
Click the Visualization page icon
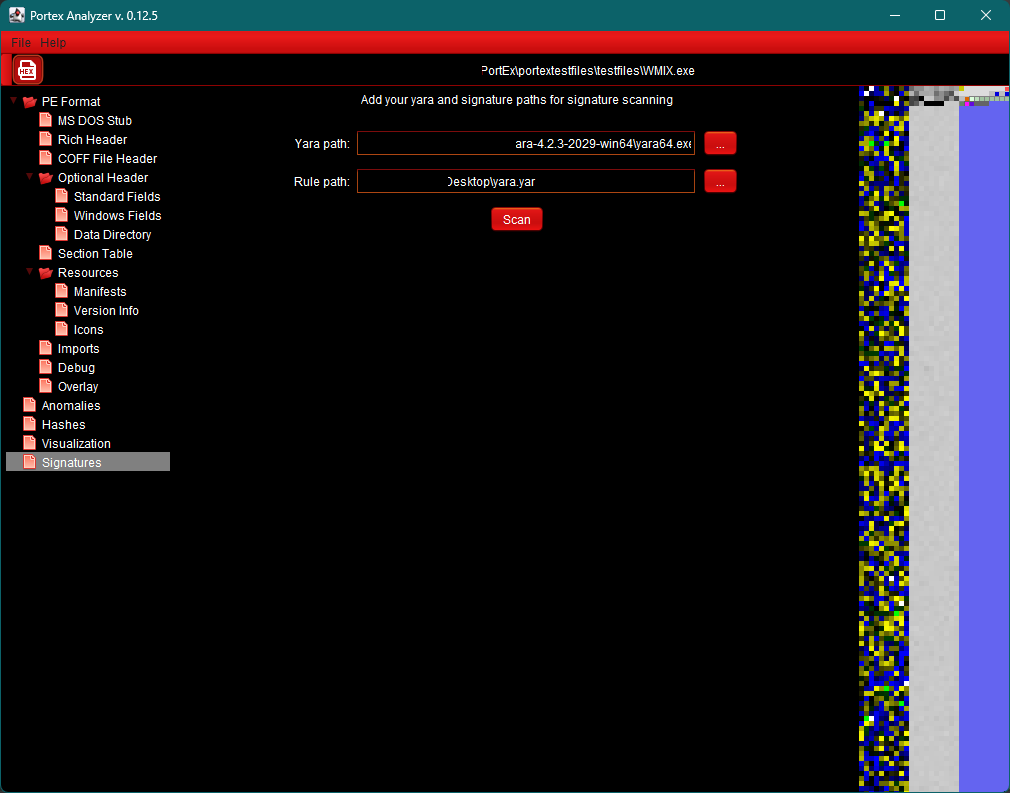pyautogui.click(x=30, y=444)
